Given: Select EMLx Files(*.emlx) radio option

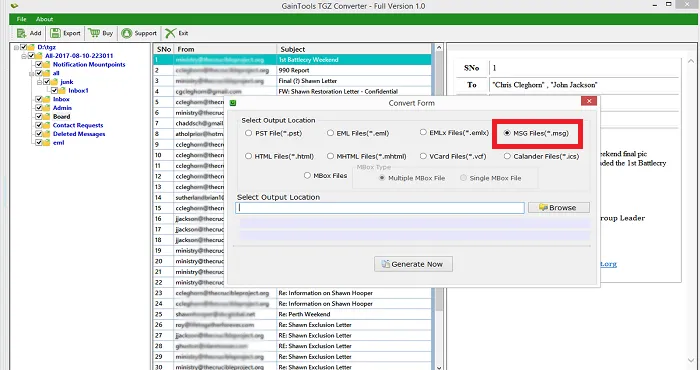Looking at the screenshot, I should (423, 133).
